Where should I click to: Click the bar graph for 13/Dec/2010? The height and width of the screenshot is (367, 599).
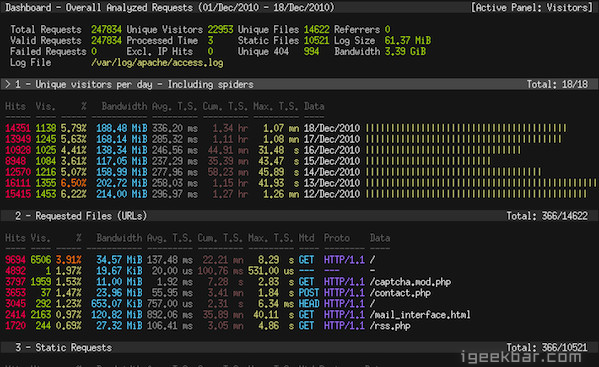click(x=481, y=183)
